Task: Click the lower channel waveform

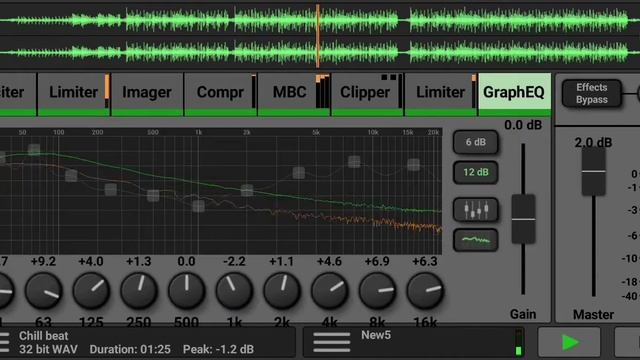Action: pyautogui.click(x=320, y=53)
